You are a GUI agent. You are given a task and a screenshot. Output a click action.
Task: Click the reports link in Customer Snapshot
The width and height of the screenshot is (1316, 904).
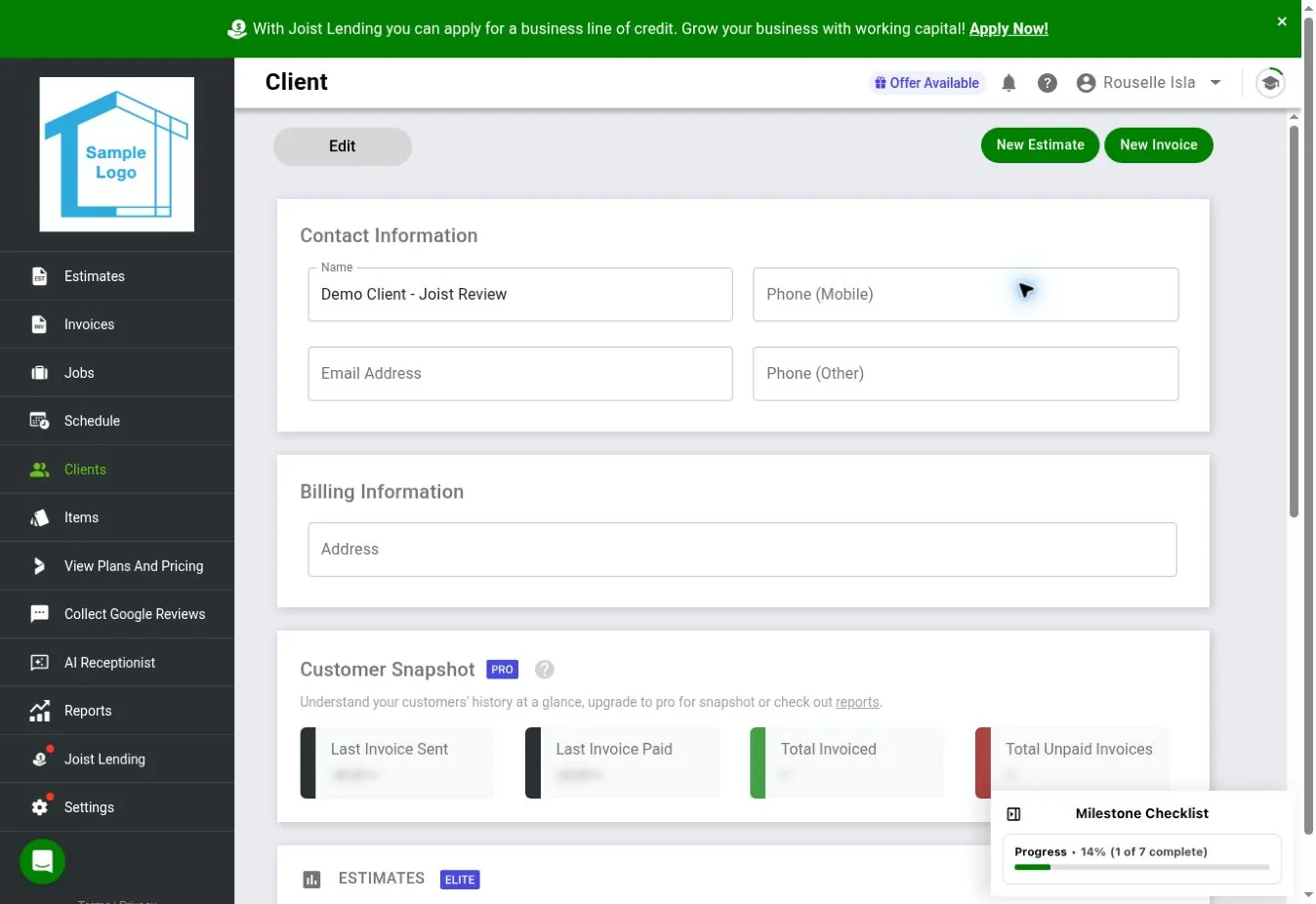tap(857, 703)
